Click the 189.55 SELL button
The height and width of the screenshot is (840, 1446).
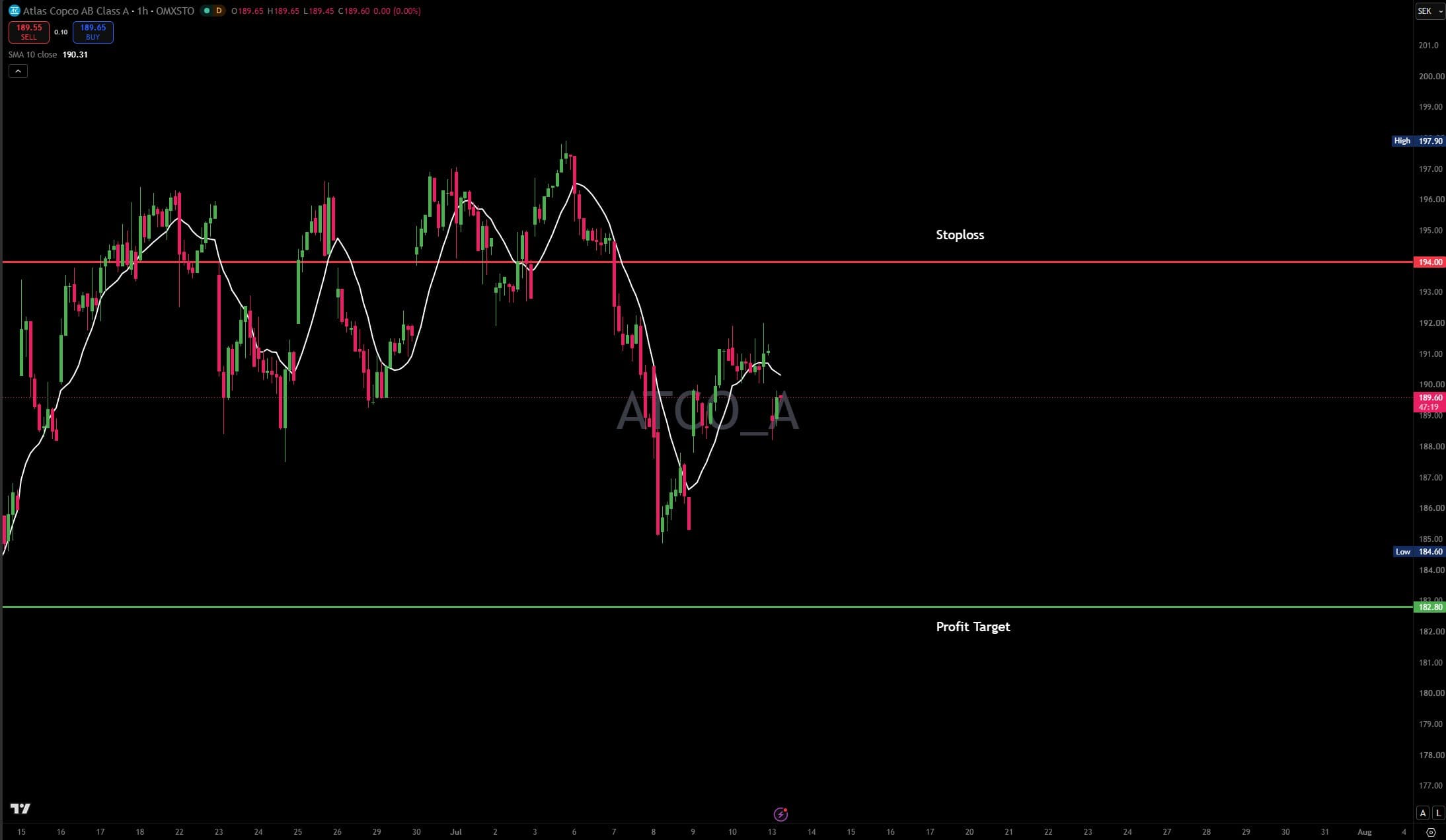point(29,32)
